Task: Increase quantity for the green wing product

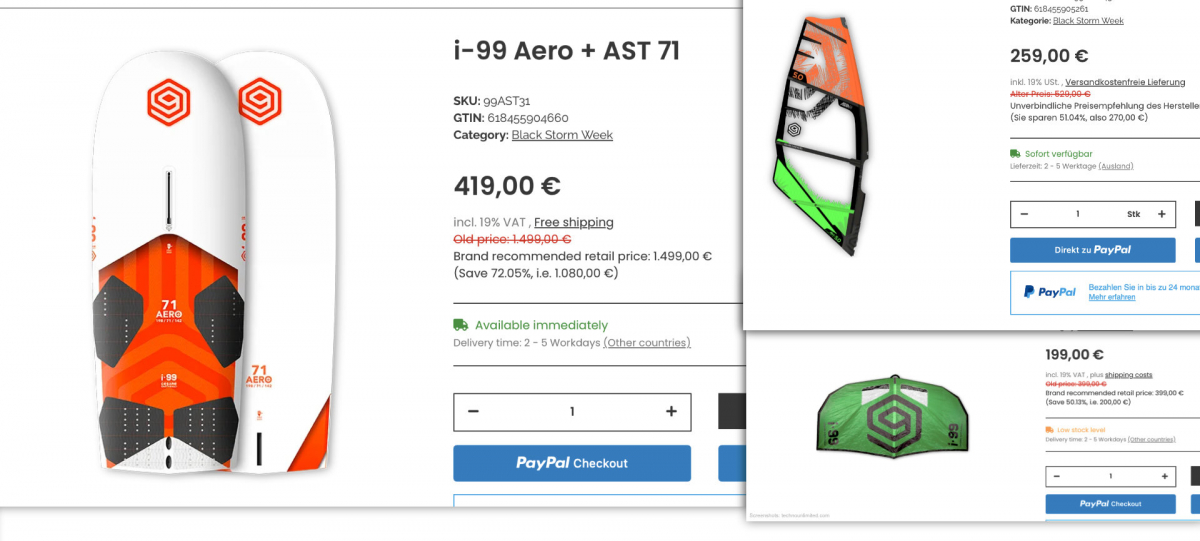Action: [1164, 476]
